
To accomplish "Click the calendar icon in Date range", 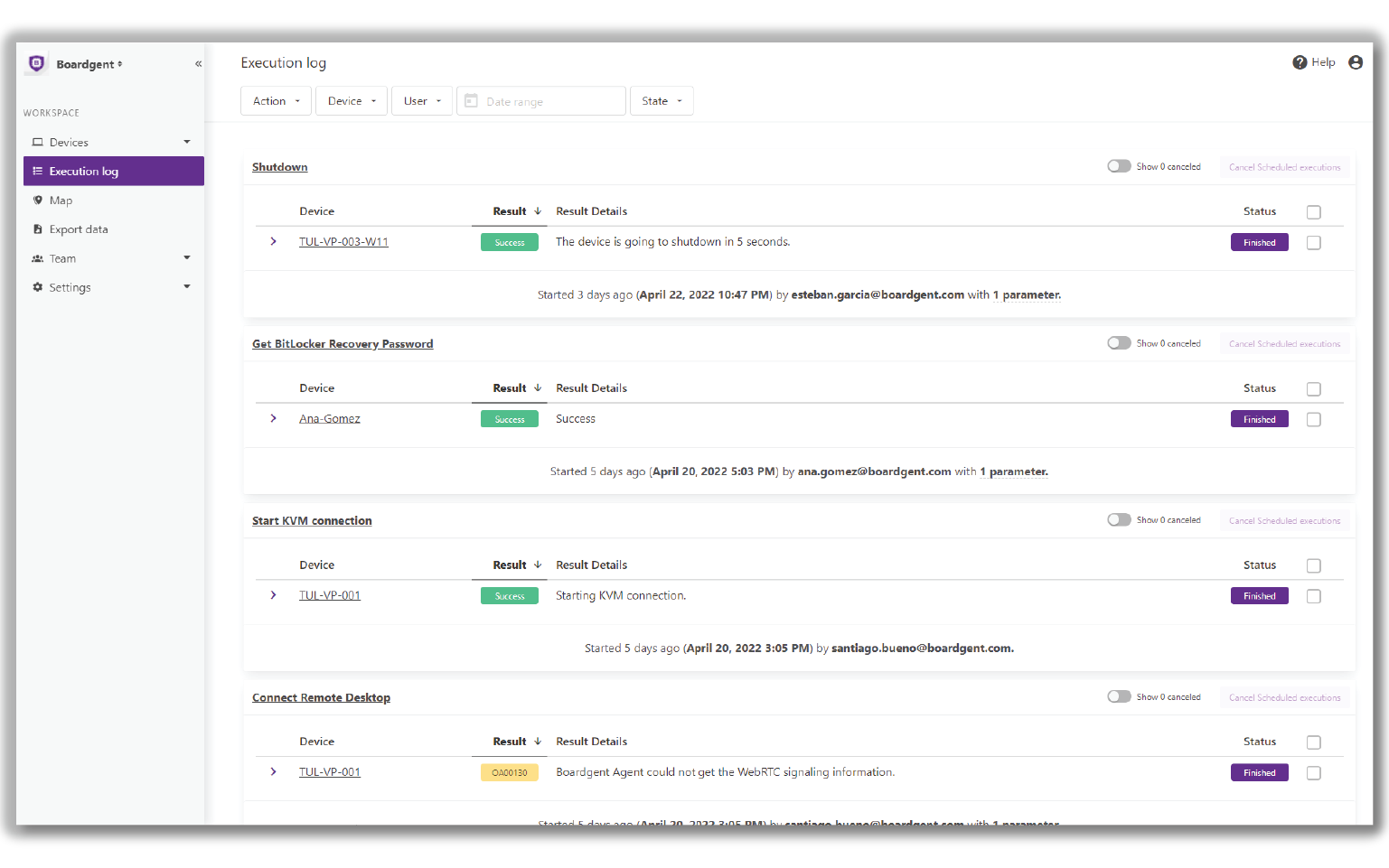I will click(471, 101).
